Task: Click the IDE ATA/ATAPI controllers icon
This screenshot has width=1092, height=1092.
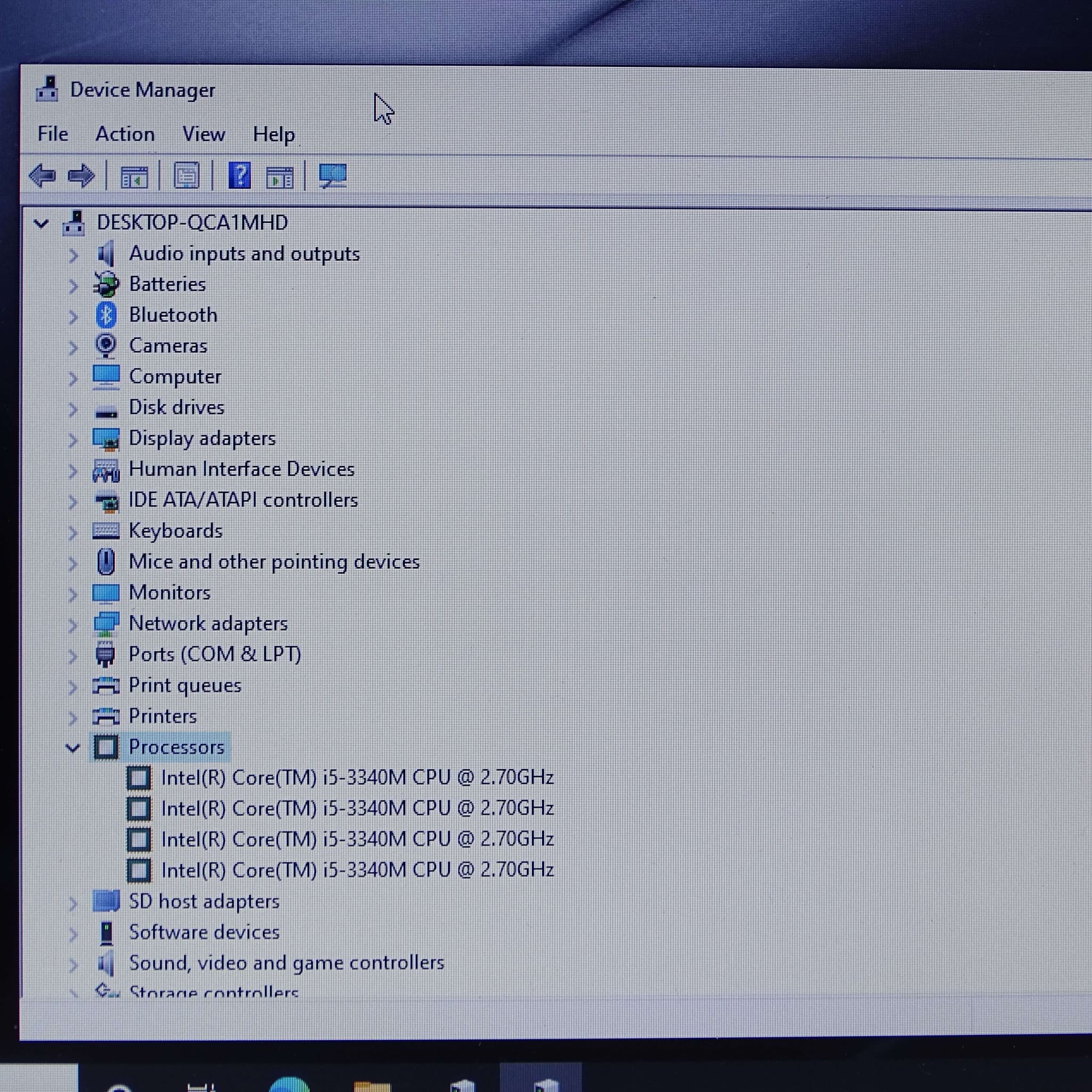Action: point(107,502)
